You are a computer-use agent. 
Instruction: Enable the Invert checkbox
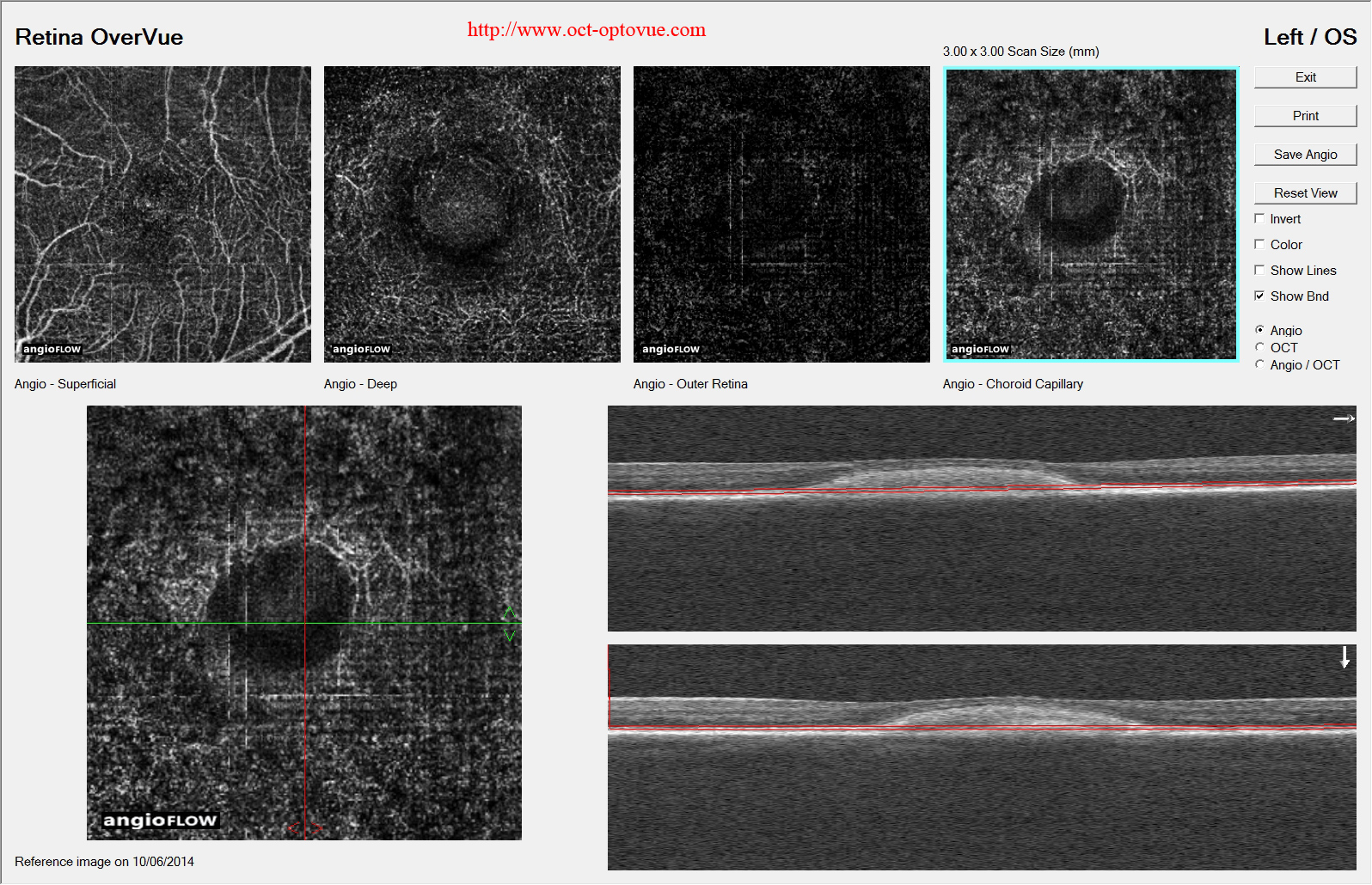[1259, 219]
